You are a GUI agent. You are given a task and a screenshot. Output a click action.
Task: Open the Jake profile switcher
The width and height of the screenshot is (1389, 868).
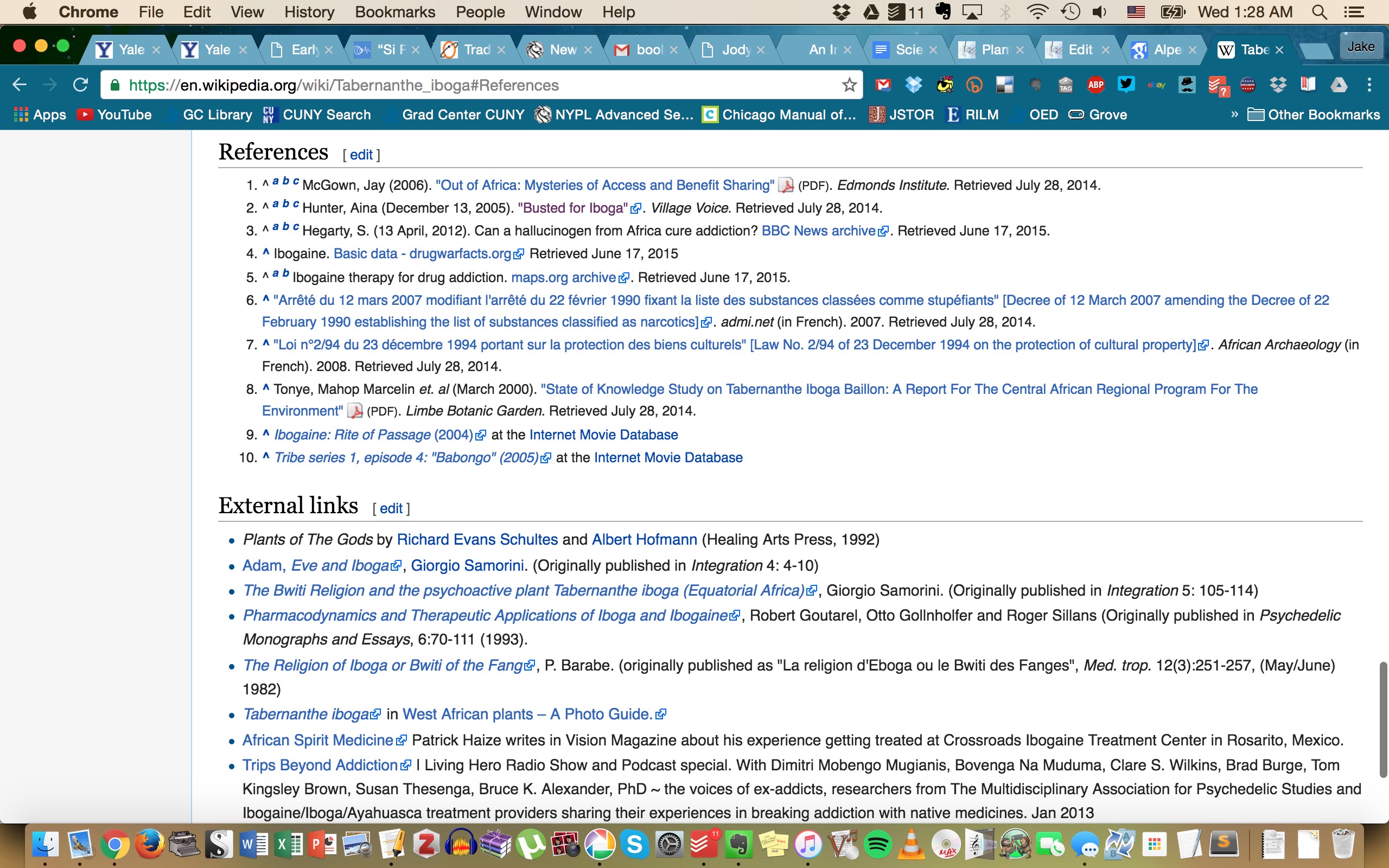coord(1360,47)
